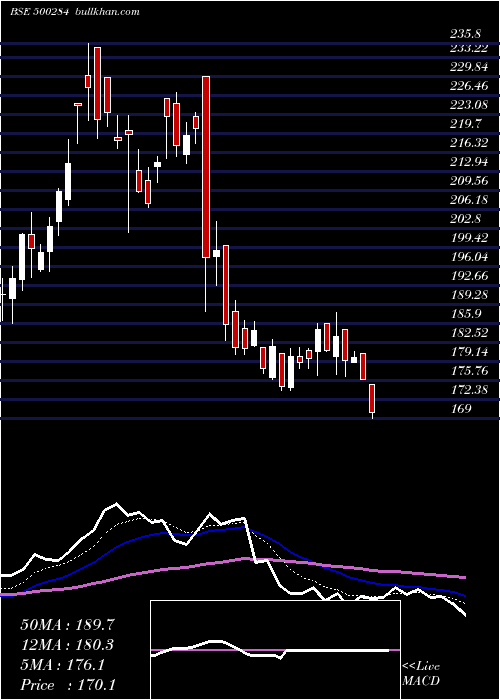Click the '50MA : 189.7' reading
This screenshot has width=500, height=700.
point(67,625)
